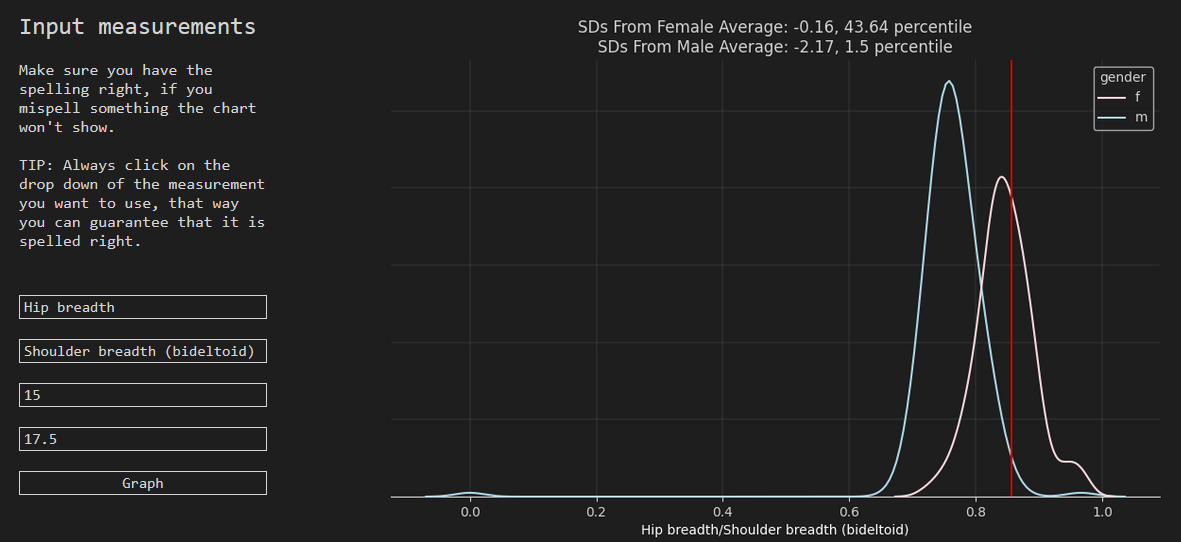
Task: Open the Hip breadth measurement dropdown
Action: pyautogui.click(x=142, y=307)
